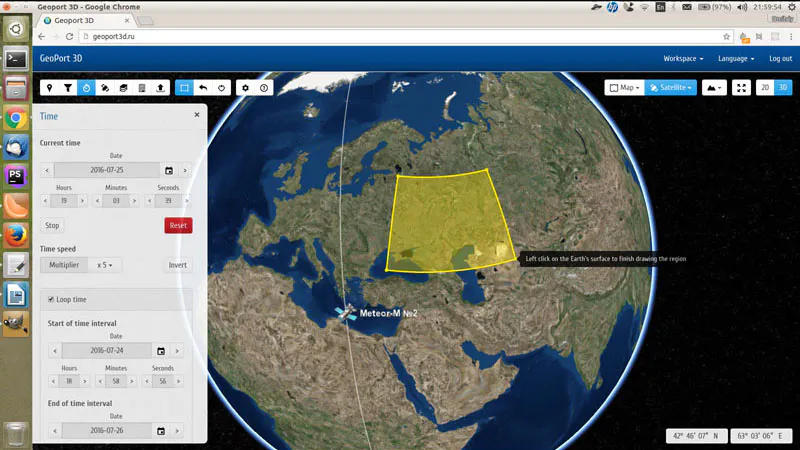The width and height of the screenshot is (800, 450).
Task: Switch to 3D view mode
Action: click(783, 88)
